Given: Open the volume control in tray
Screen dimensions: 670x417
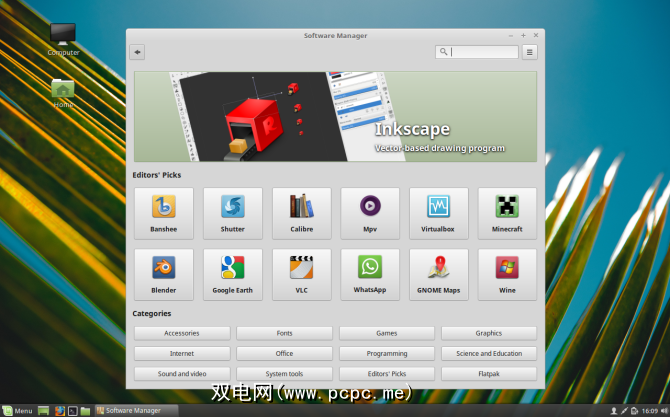Looking at the screenshot, I should coord(664,411).
